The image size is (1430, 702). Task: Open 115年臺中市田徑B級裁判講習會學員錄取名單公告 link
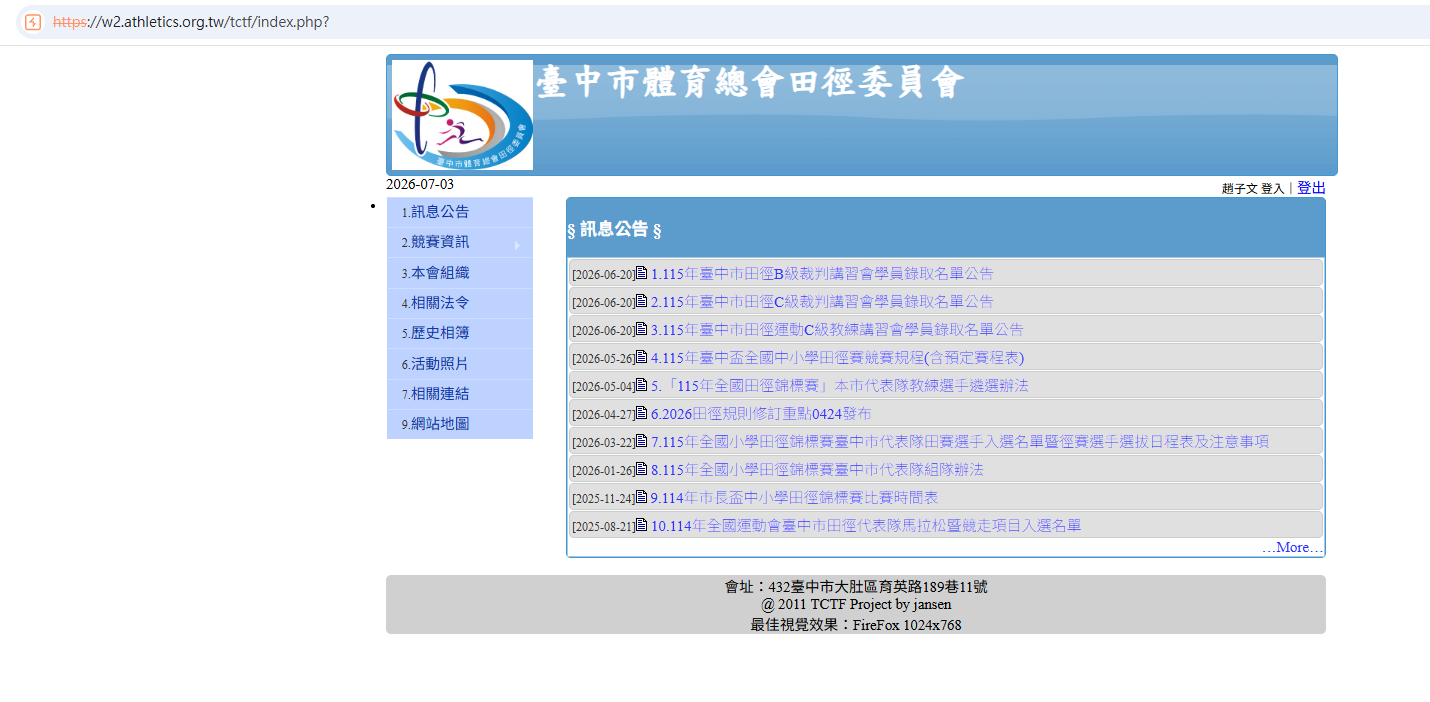click(x=822, y=274)
